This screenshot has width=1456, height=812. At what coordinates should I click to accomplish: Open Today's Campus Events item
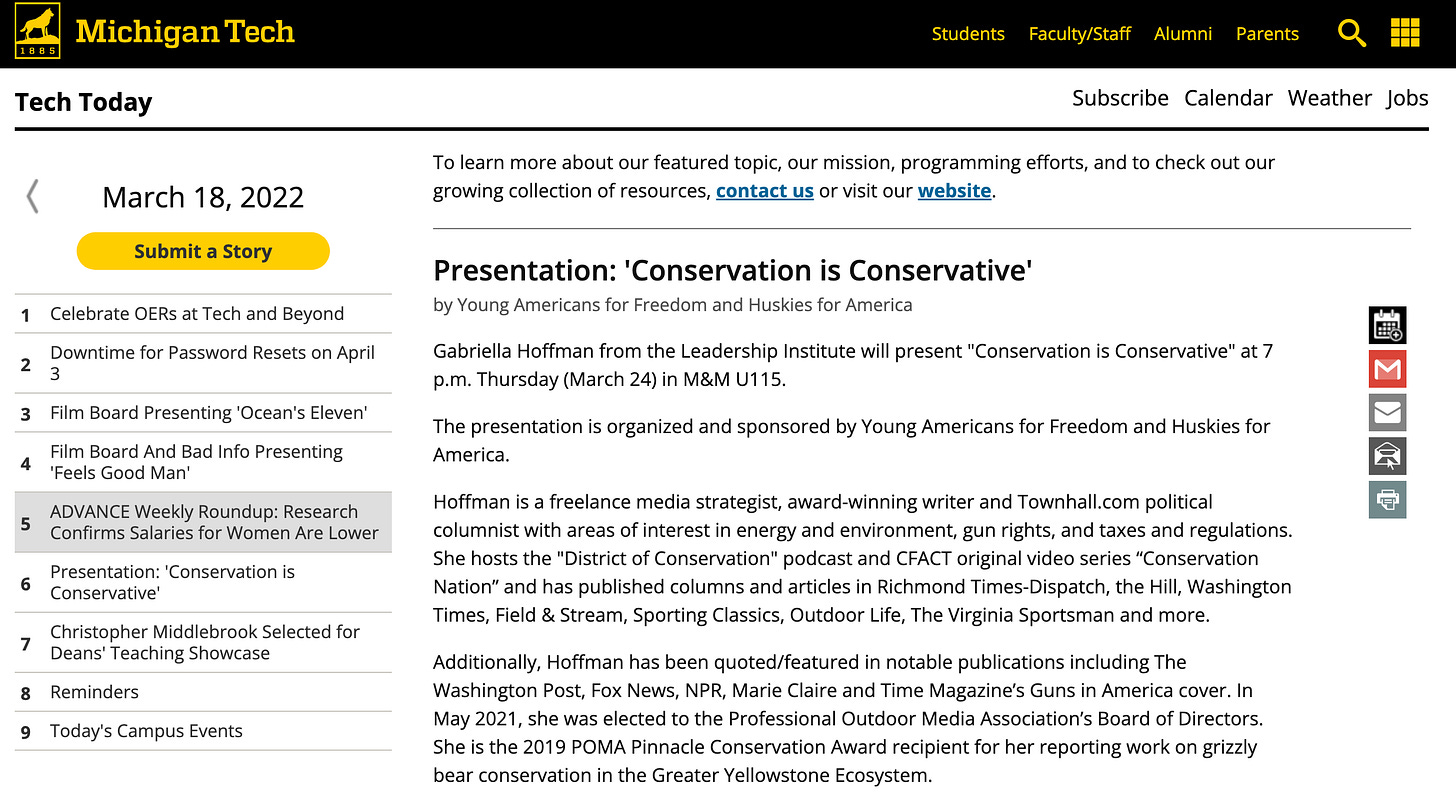pyautogui.click(x=203, y=731)
